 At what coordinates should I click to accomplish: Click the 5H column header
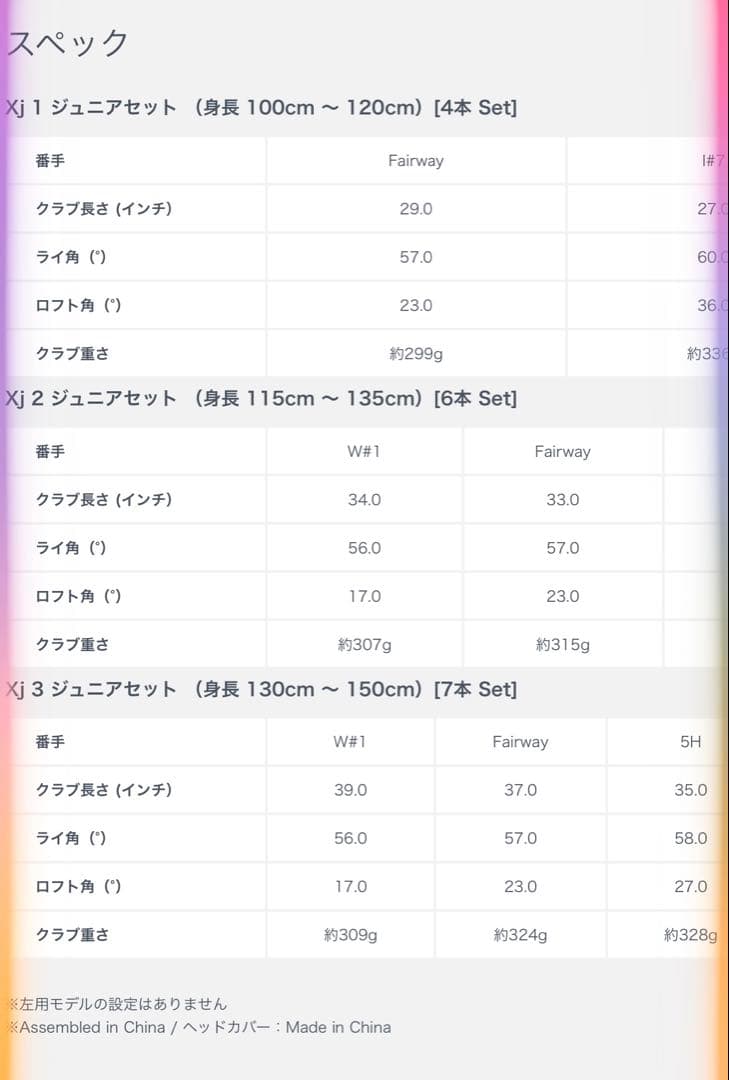pyautogui.click(x=690, y=742)
